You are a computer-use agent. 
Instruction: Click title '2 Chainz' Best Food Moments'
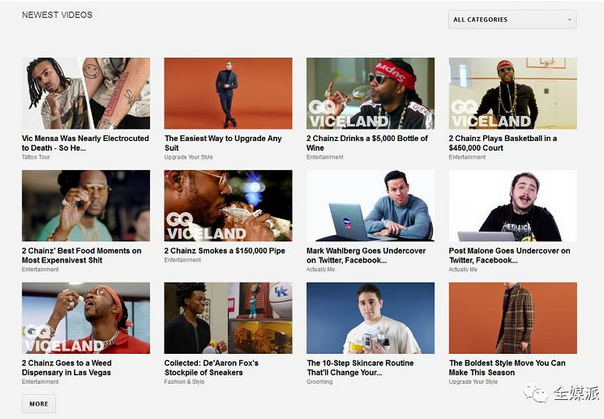[82, 255]
